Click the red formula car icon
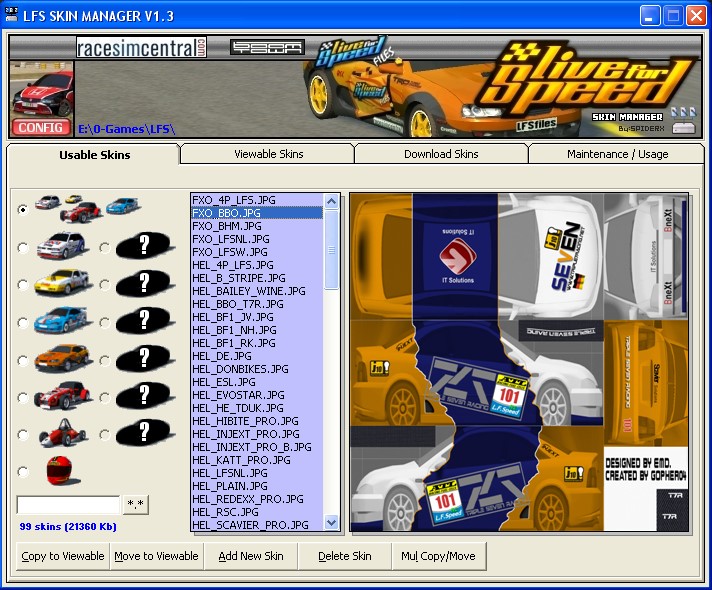Image resolution: width=712 pixels, height=590 pixels. (63, 432)
